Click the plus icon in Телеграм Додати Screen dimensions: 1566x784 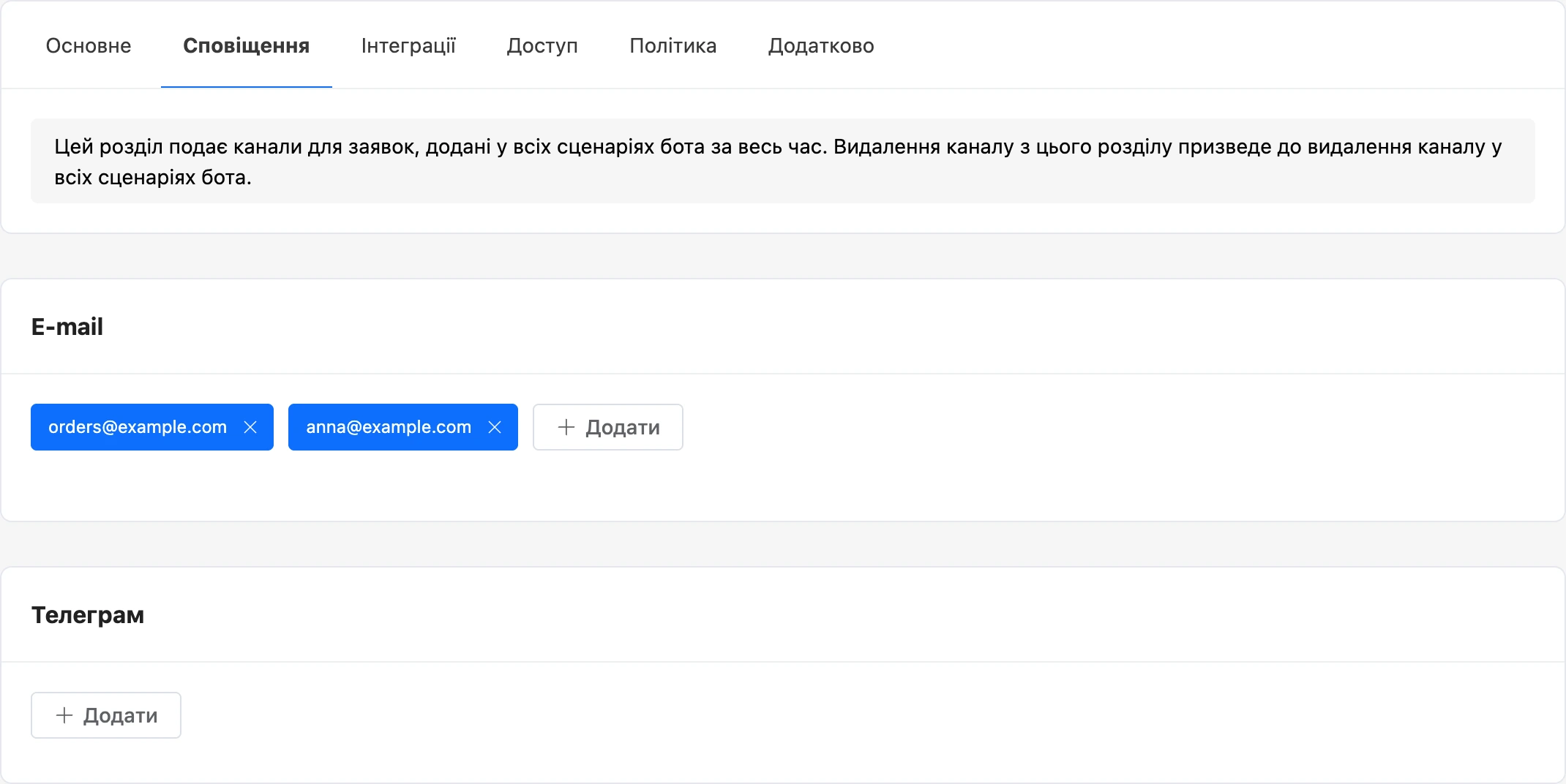coord(64,715)
